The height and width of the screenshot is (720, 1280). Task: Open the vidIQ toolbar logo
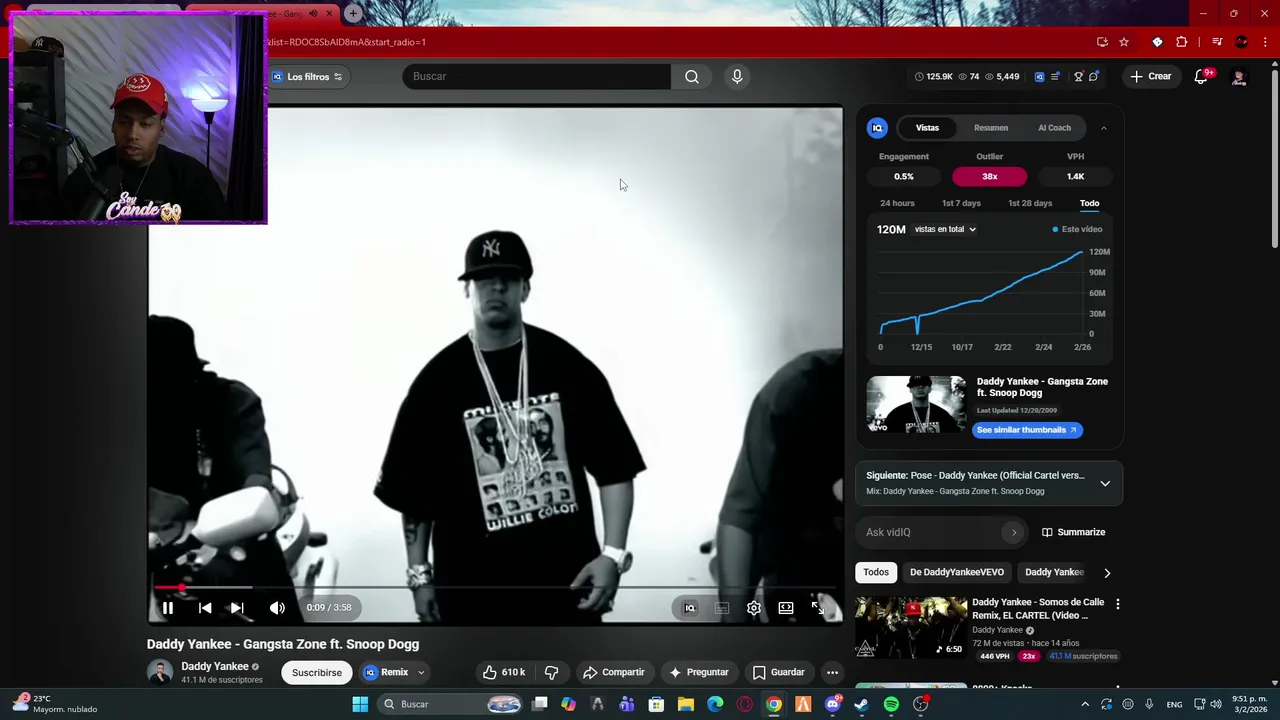point(1039,77)
